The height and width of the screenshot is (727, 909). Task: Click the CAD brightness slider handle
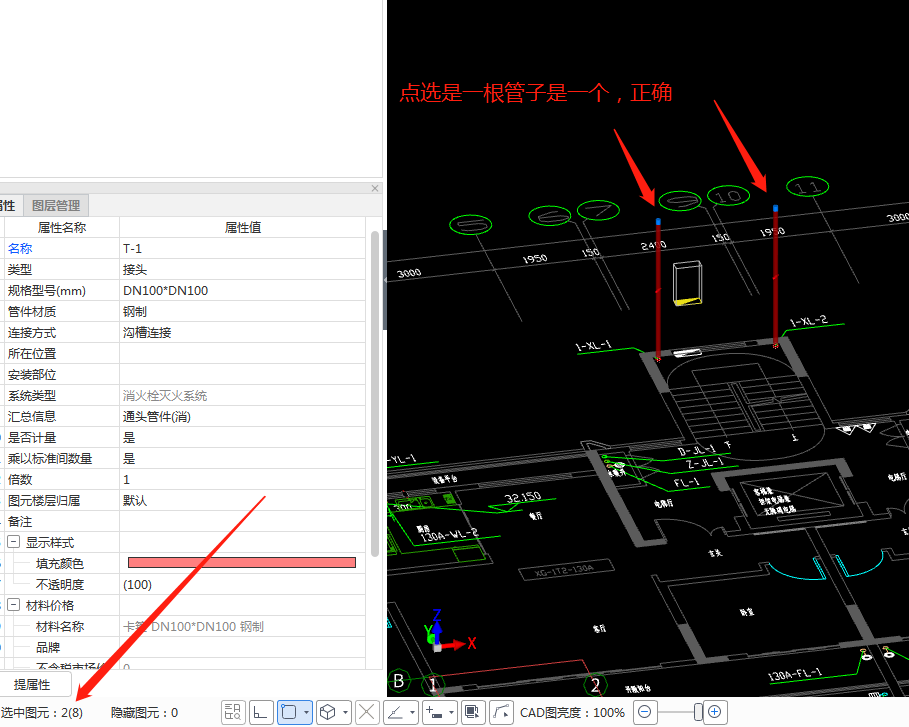pyautogui.click(x=698, y=711)
